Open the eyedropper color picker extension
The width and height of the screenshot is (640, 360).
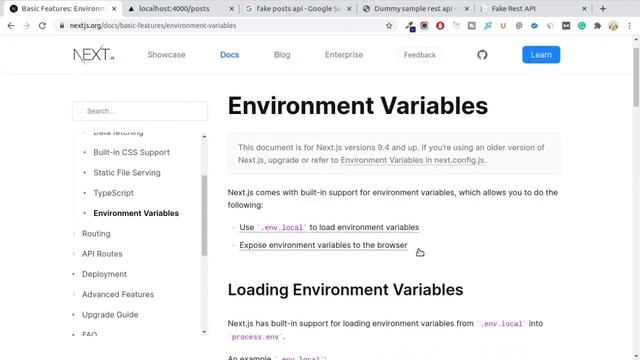click(410, 26)
